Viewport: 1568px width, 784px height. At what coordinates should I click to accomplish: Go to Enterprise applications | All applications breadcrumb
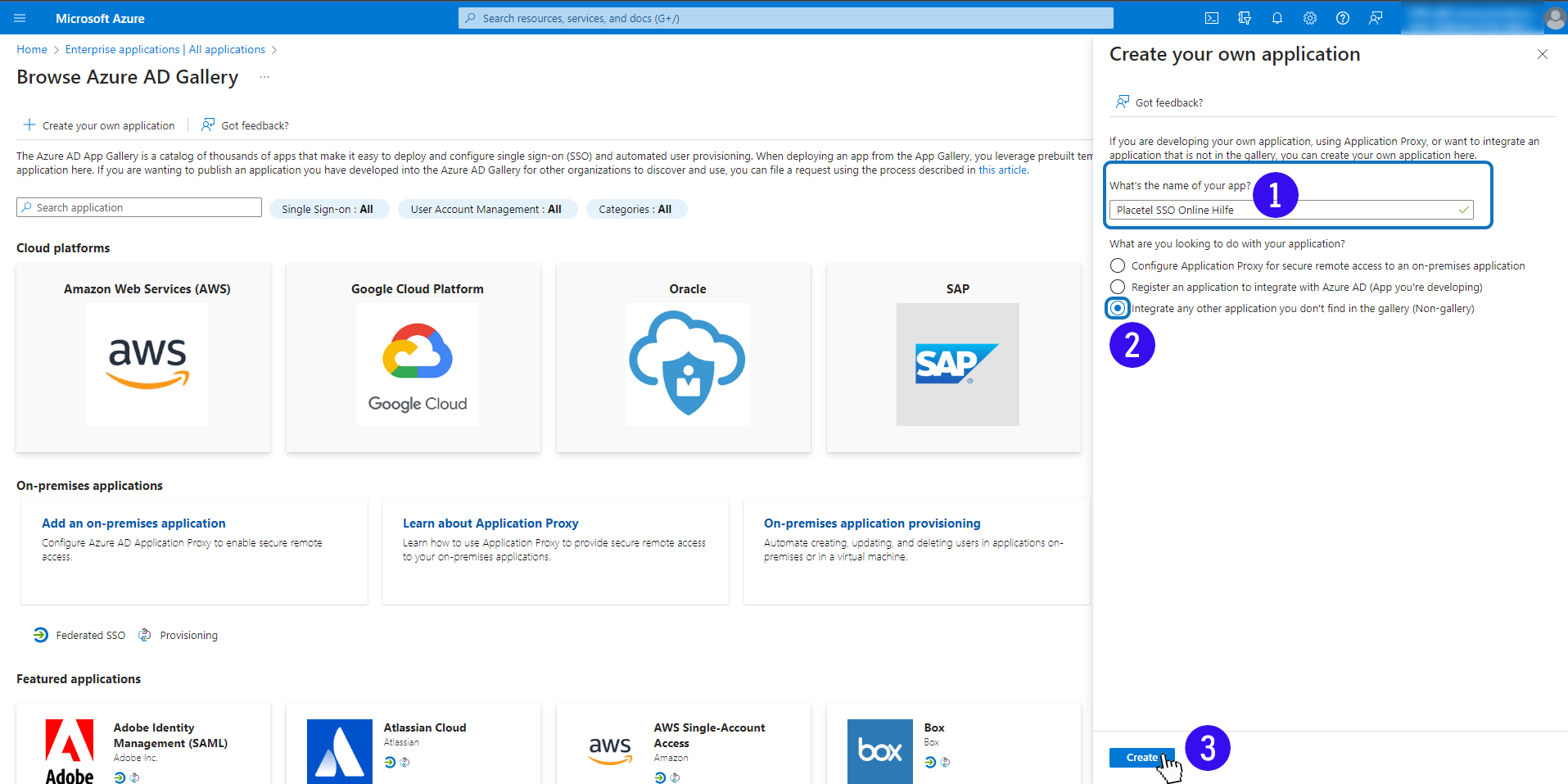tap(165, 49)
